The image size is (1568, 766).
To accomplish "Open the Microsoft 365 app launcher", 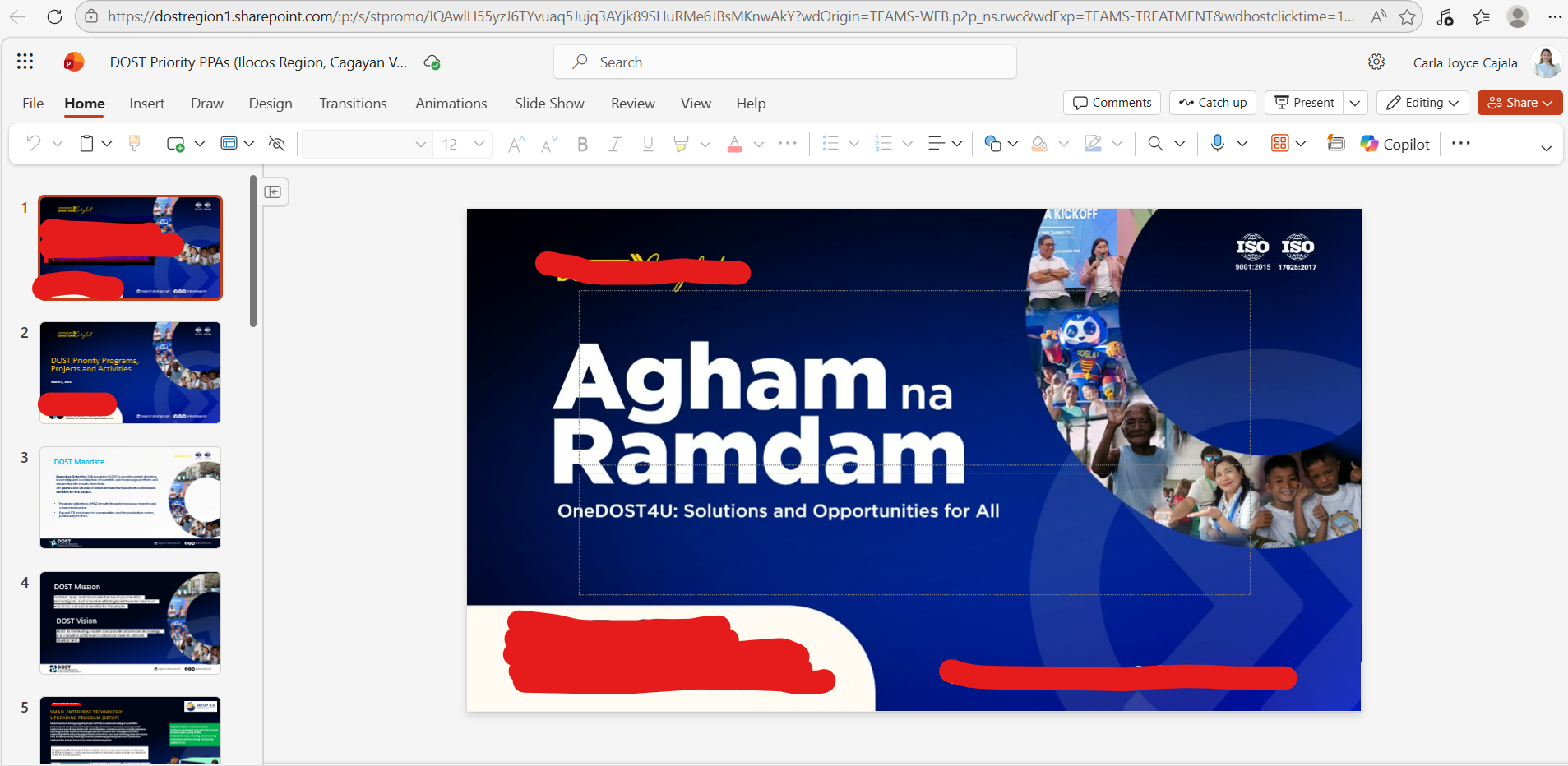I will click(25, 62).
